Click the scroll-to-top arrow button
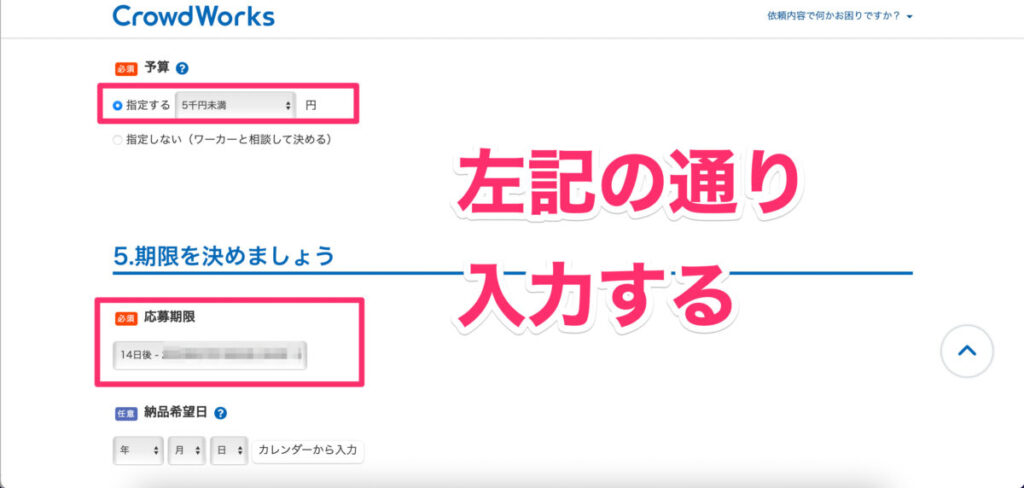 coord(966,351)
